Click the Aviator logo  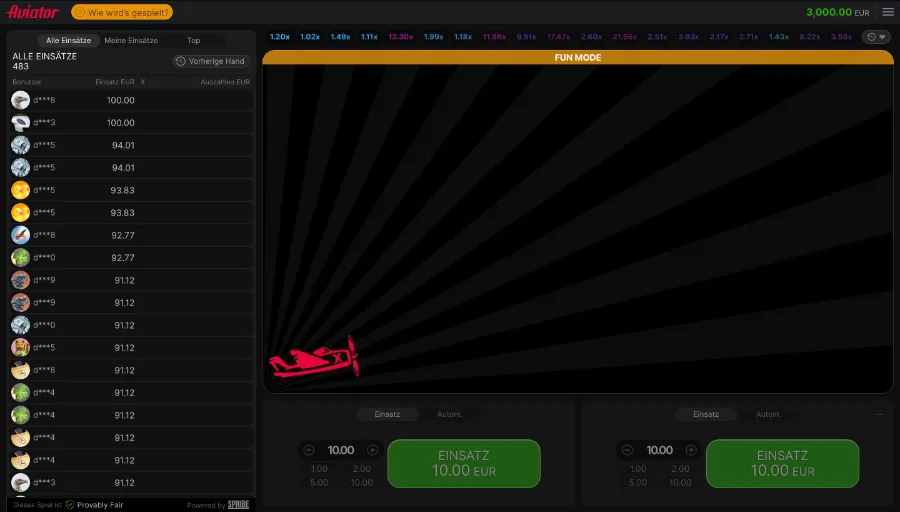[x=33, y=12]
